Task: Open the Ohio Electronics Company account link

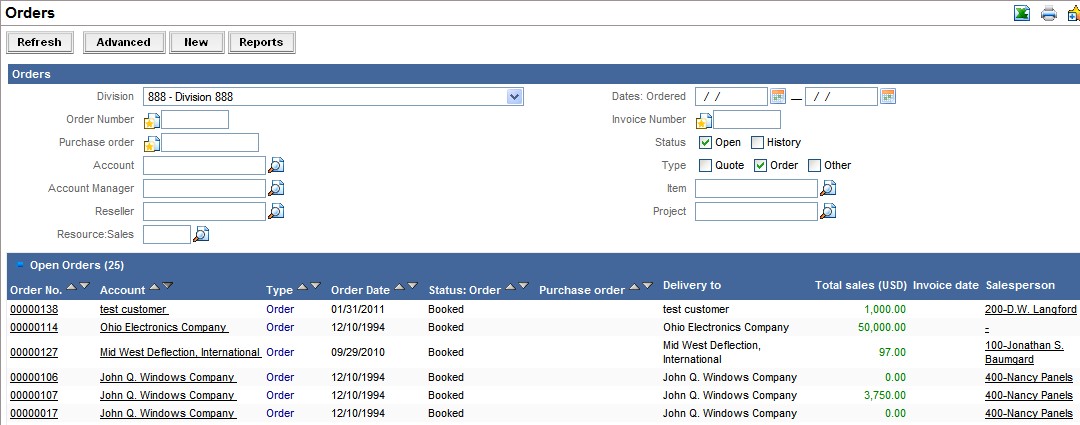Action: (164, 327)
